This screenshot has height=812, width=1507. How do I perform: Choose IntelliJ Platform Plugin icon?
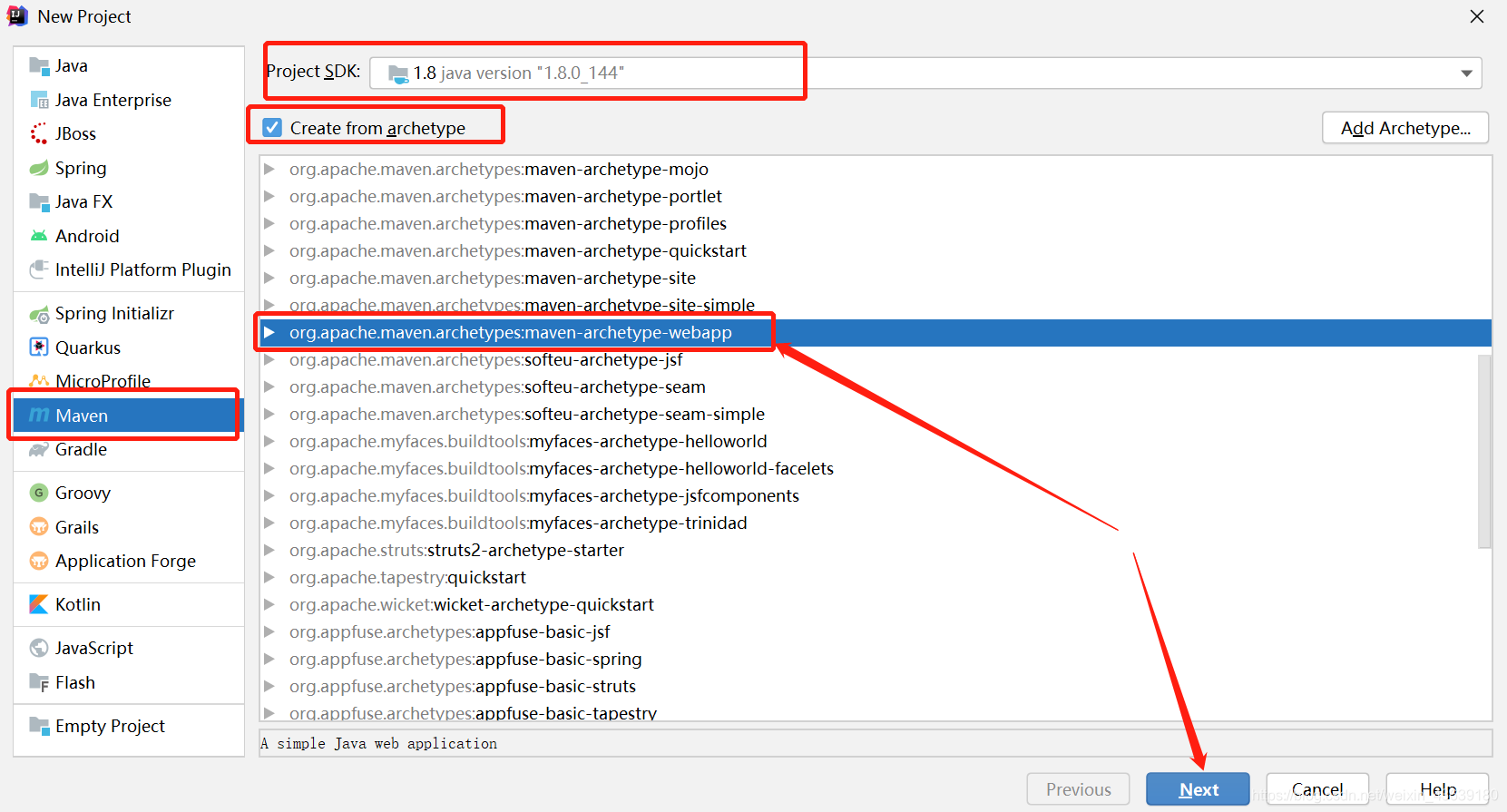pos(39,269)
